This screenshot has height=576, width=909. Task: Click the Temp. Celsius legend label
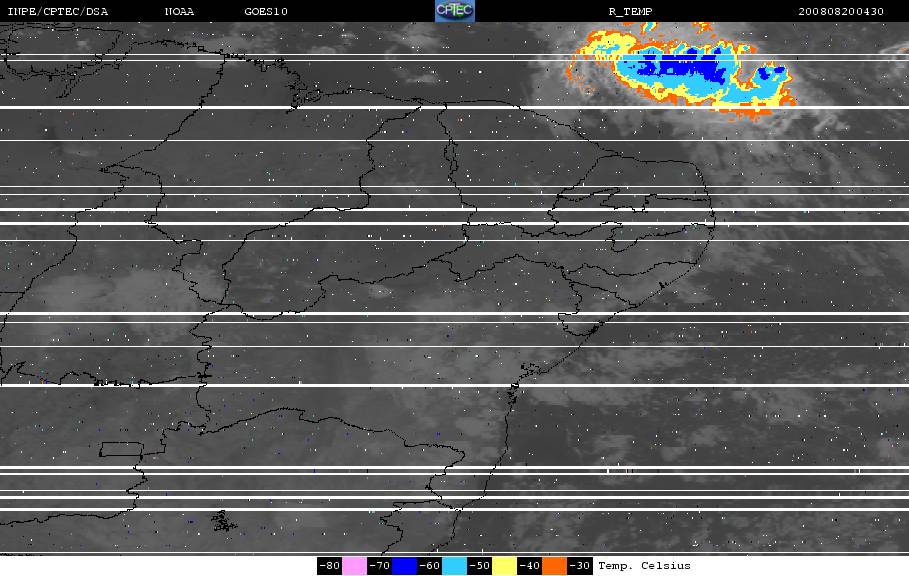tap(645, 566)
